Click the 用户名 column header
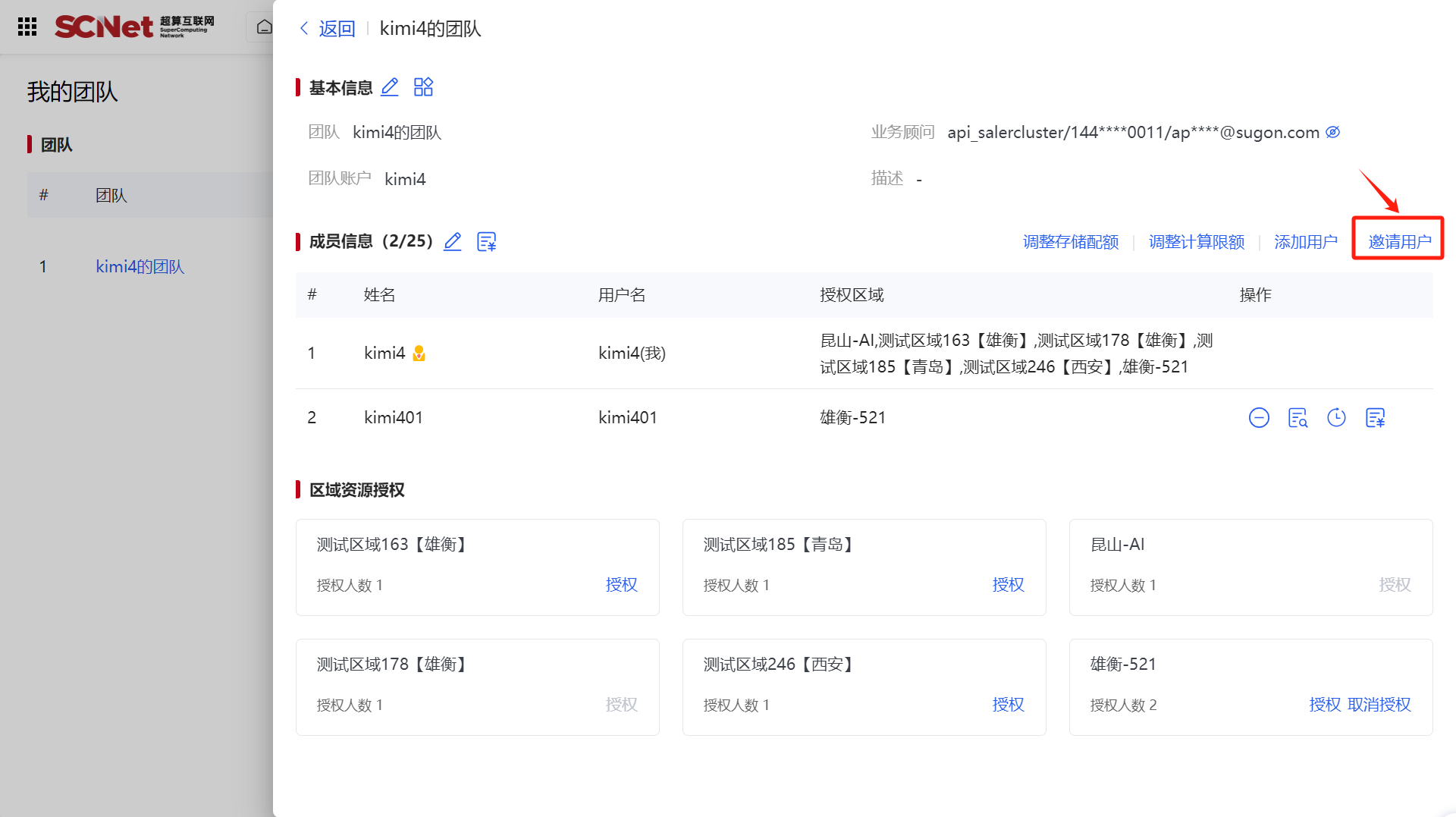This screenshot has width=1456, height=817. tap(622, 294)
